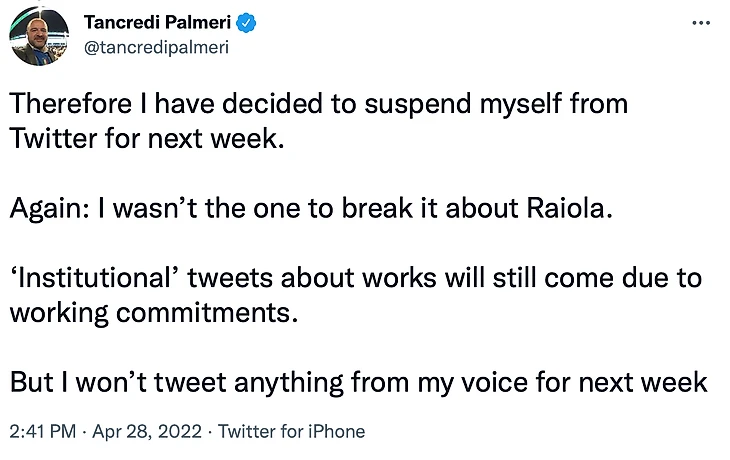This screenshot has height=460, width=730.
Task: Click the word 'Therefore' opening the tweet
Action: pos(70,103)
